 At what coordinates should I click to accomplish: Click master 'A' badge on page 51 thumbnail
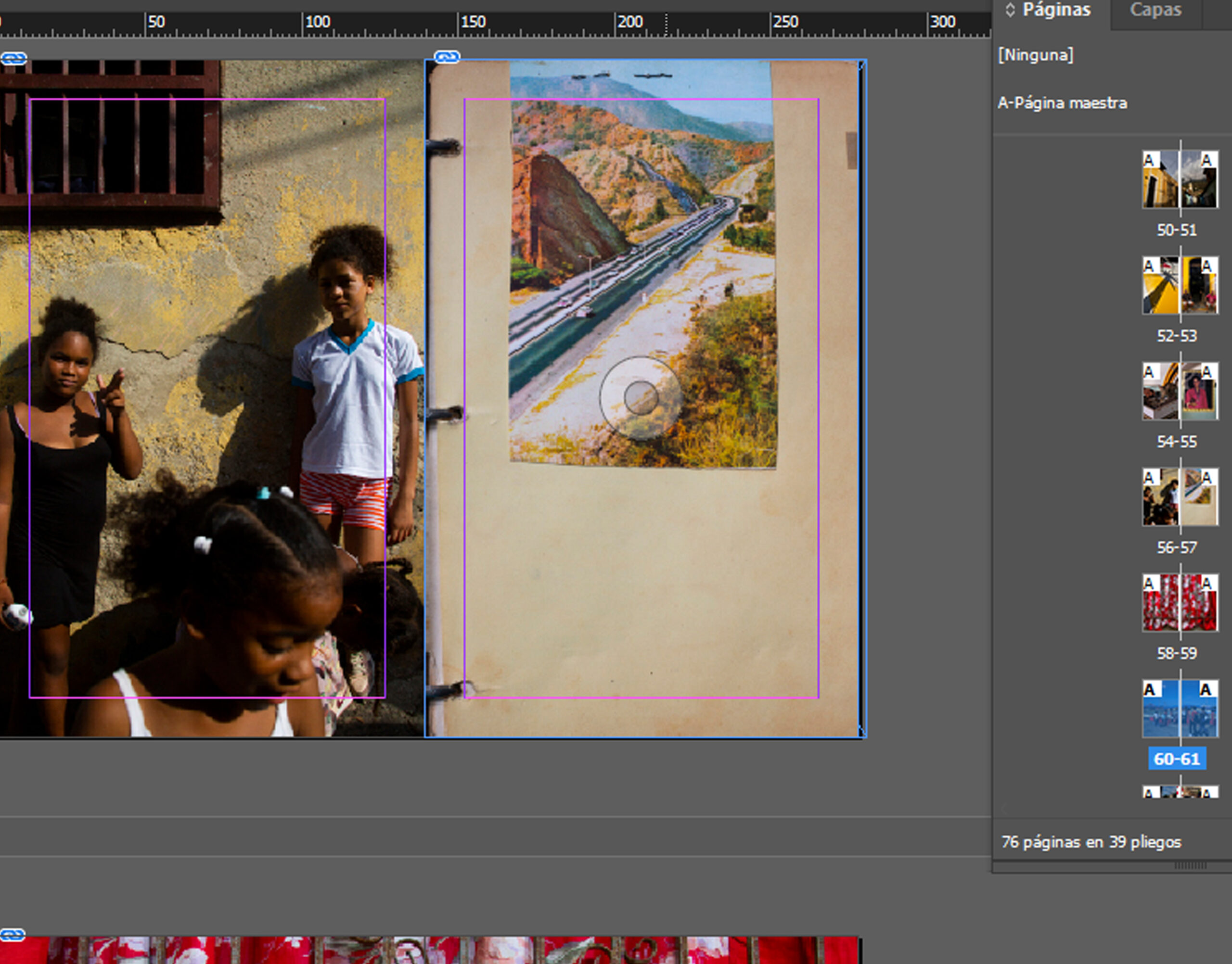1206,160
